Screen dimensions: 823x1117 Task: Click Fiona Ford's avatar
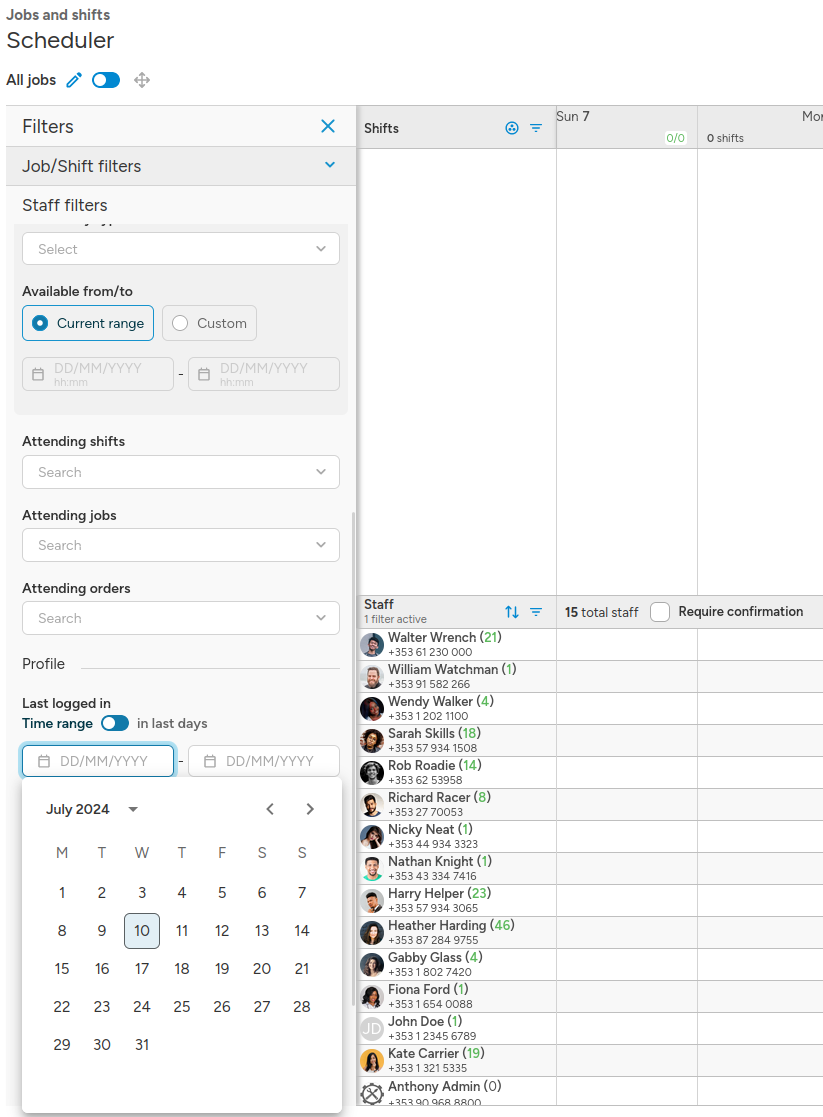click(x=372, y=997)
